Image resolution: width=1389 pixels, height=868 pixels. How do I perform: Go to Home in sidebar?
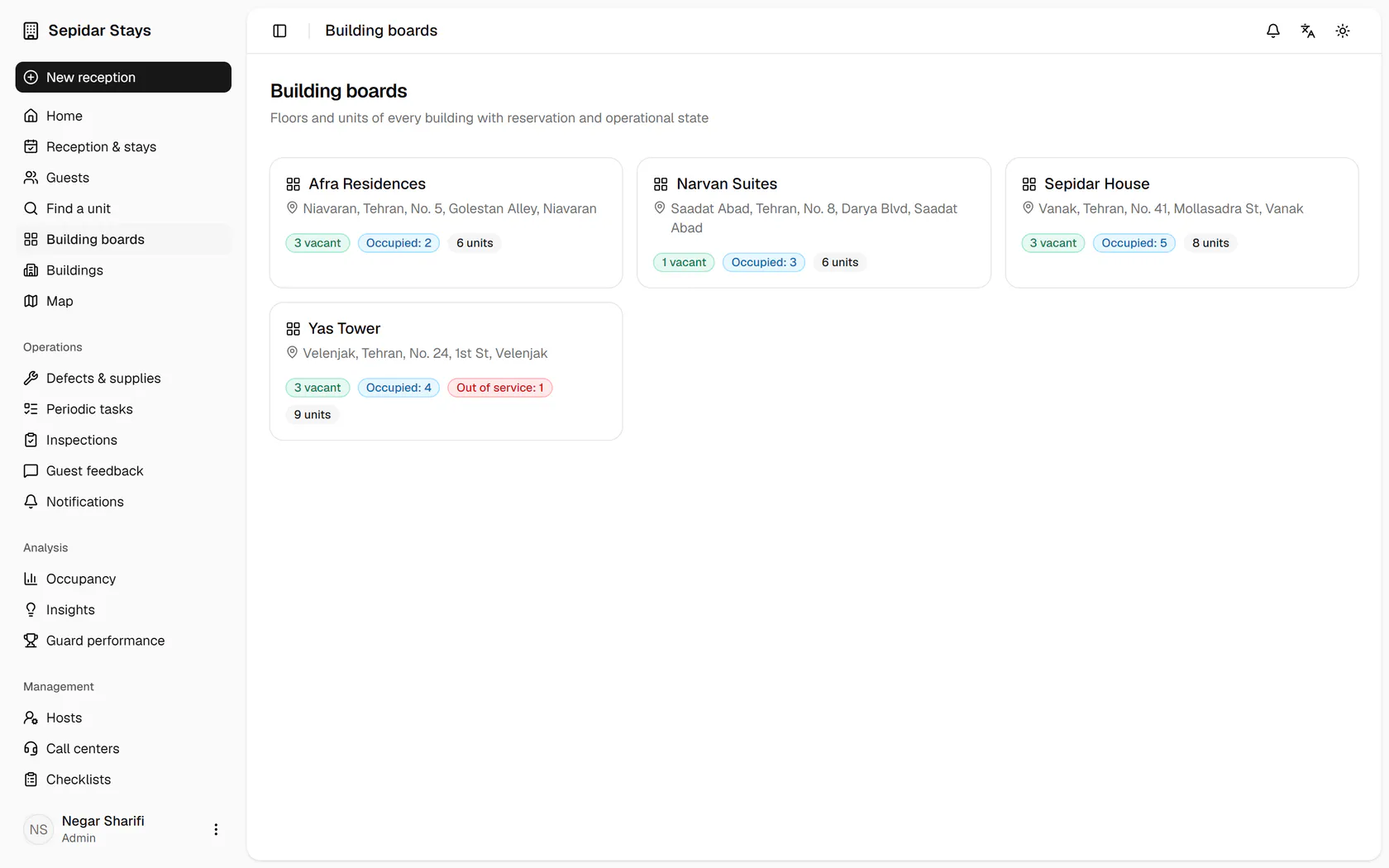pyautogui.click(x=123, y=116)
